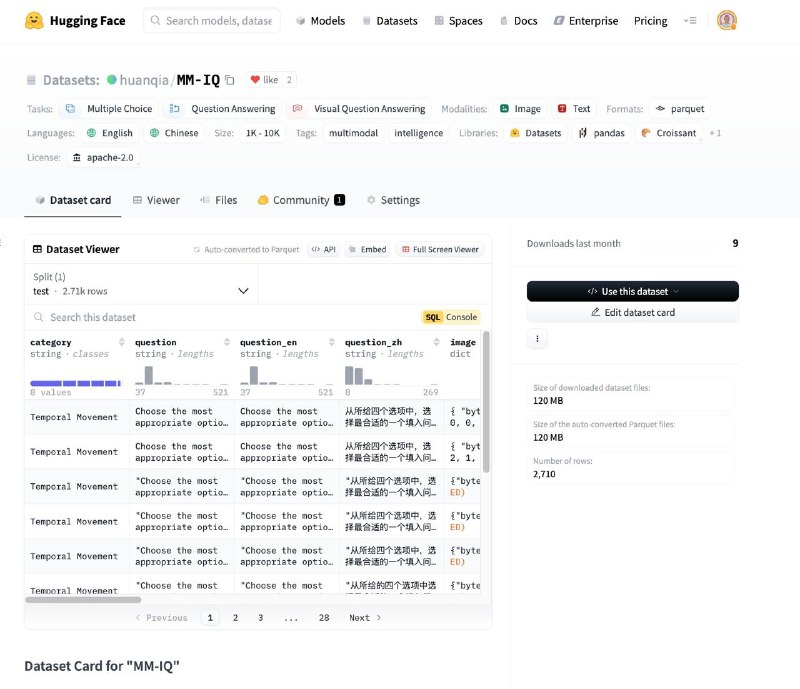Click the search magnifier in dataset search
The height and width of the screenshot is (689, 800).
38,317
